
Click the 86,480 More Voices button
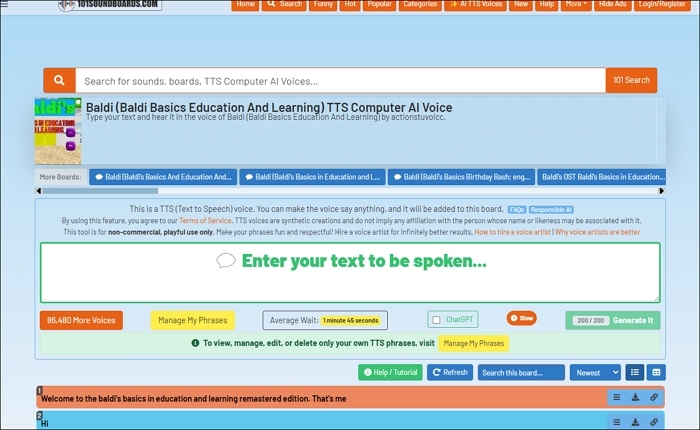point(80,320)
